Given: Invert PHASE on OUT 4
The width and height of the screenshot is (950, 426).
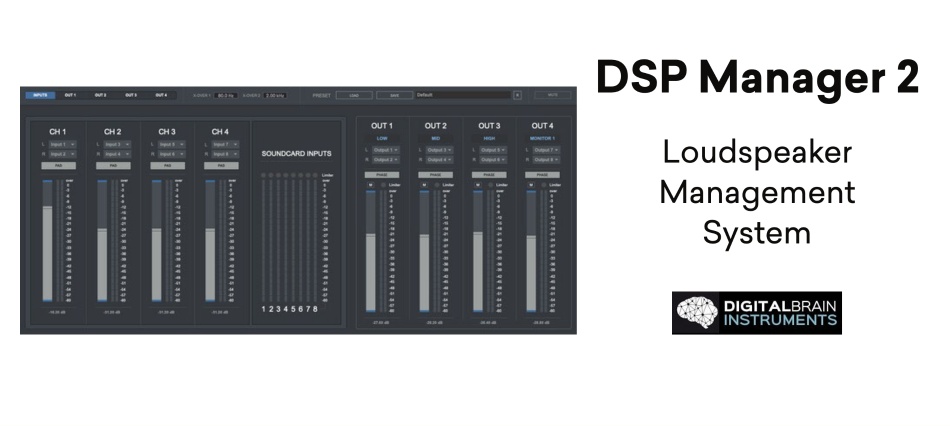Looking at the screenshot, I should [543, 175].
